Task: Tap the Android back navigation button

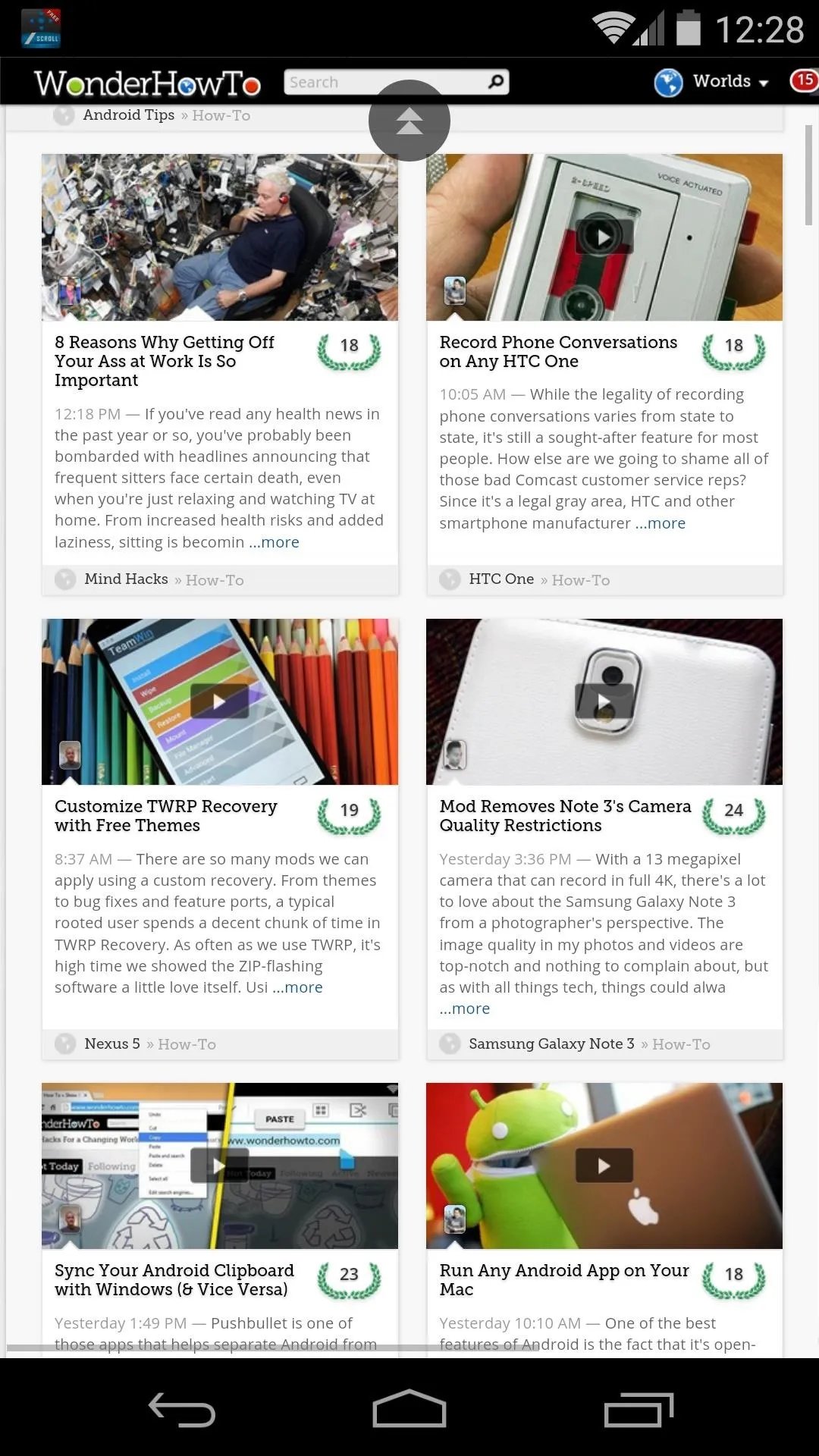Action: tap(182, 1410)
